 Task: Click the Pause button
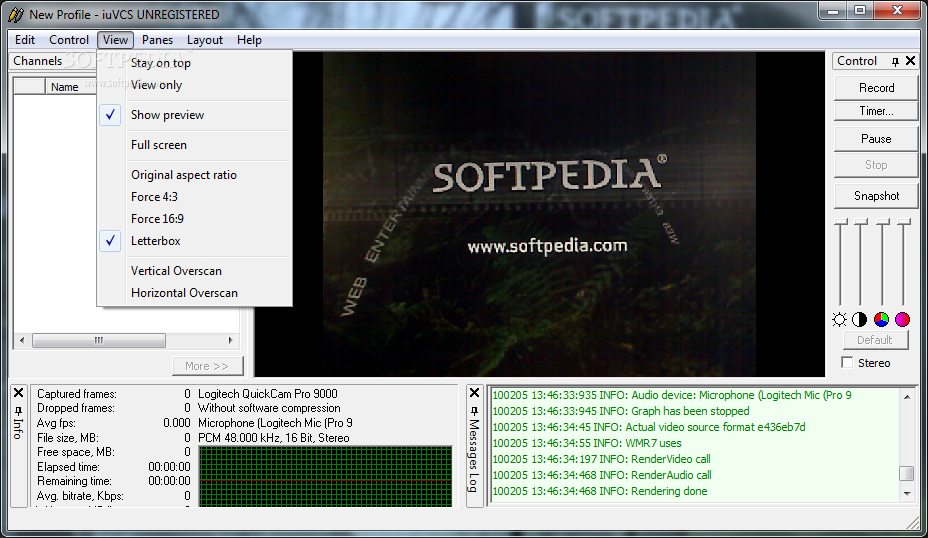[876, 138]
